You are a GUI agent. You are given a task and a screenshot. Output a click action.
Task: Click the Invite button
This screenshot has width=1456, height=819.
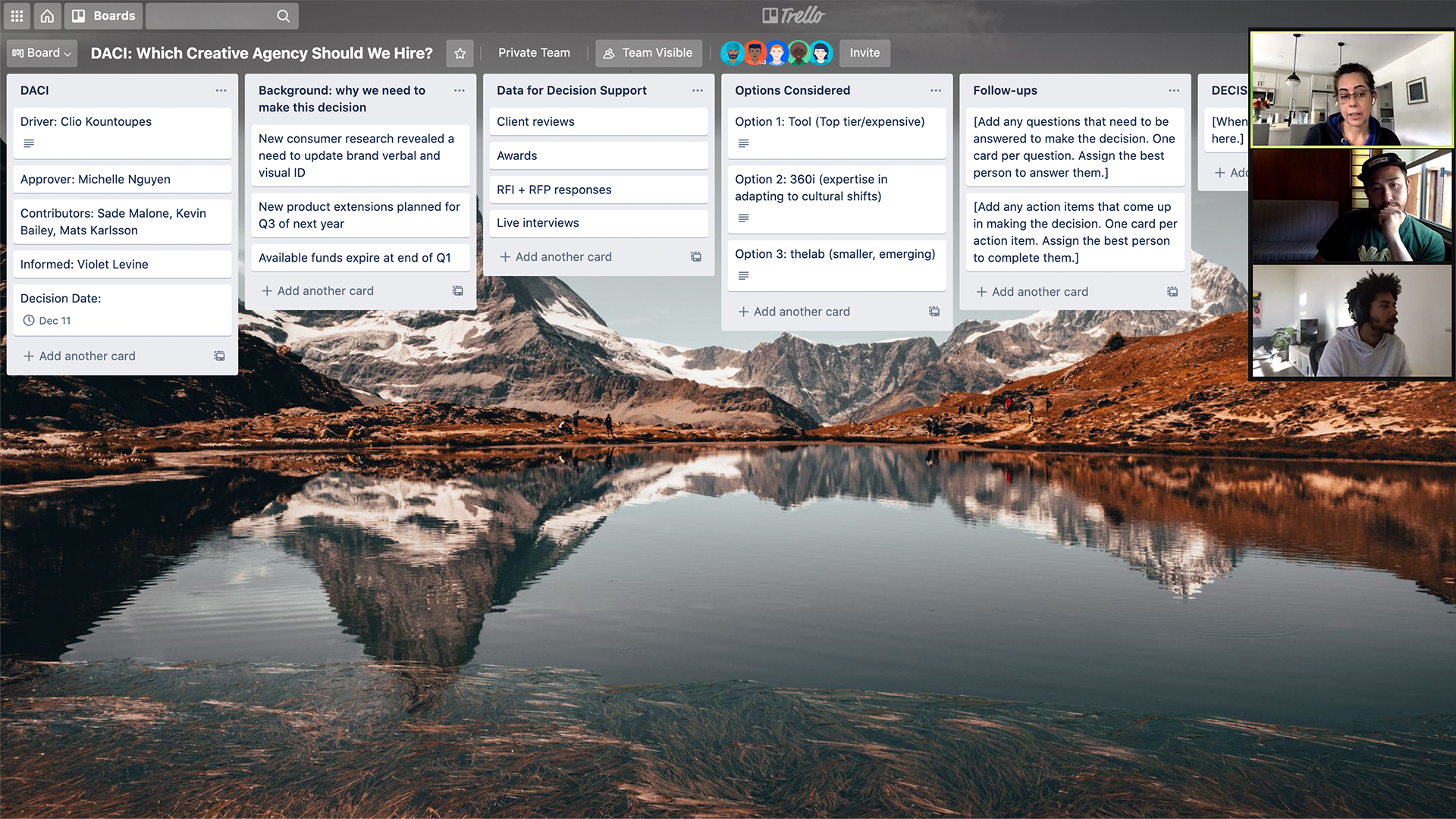pos(864,52)
